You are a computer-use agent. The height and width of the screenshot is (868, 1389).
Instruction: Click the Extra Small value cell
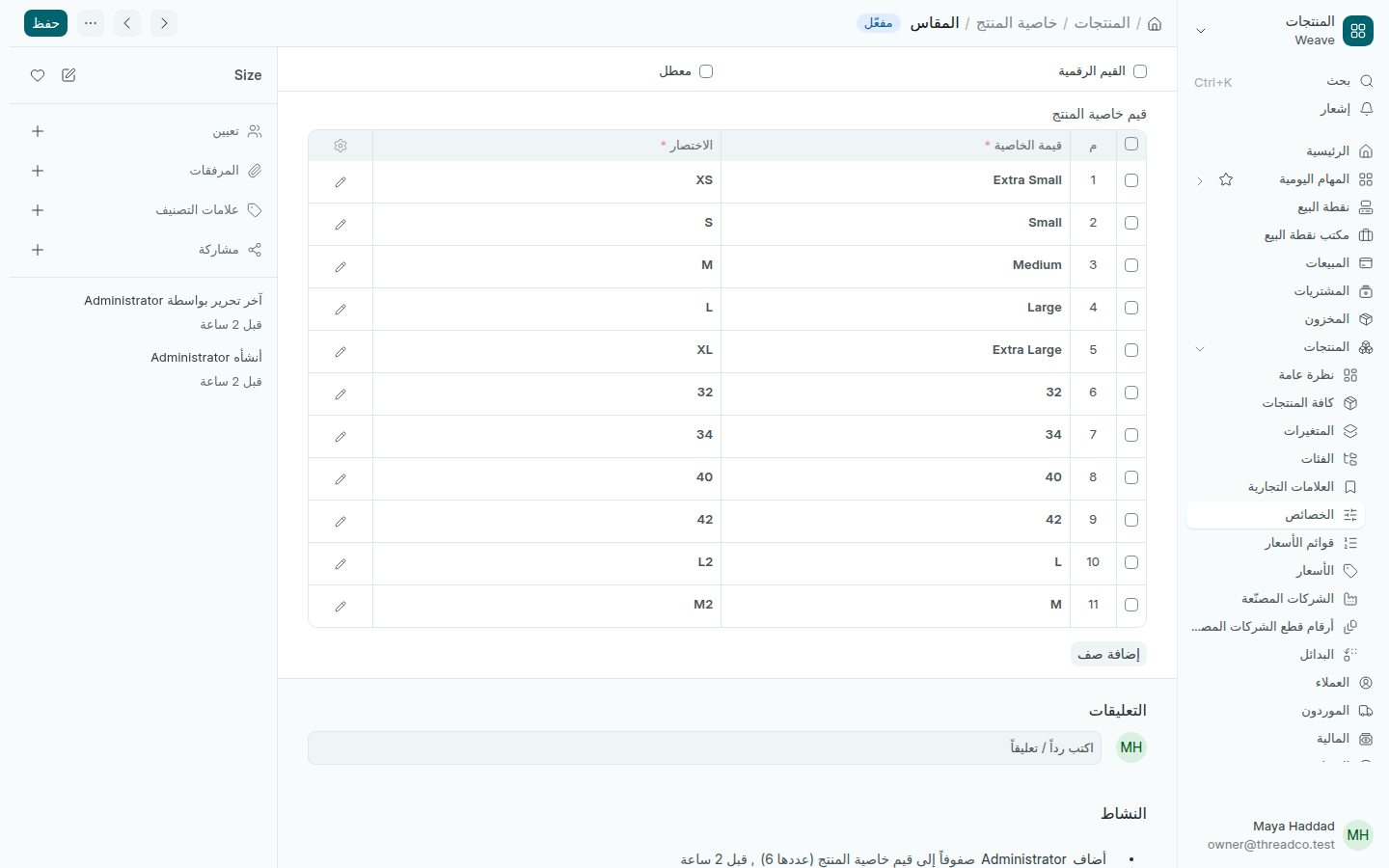click(896, 181)
